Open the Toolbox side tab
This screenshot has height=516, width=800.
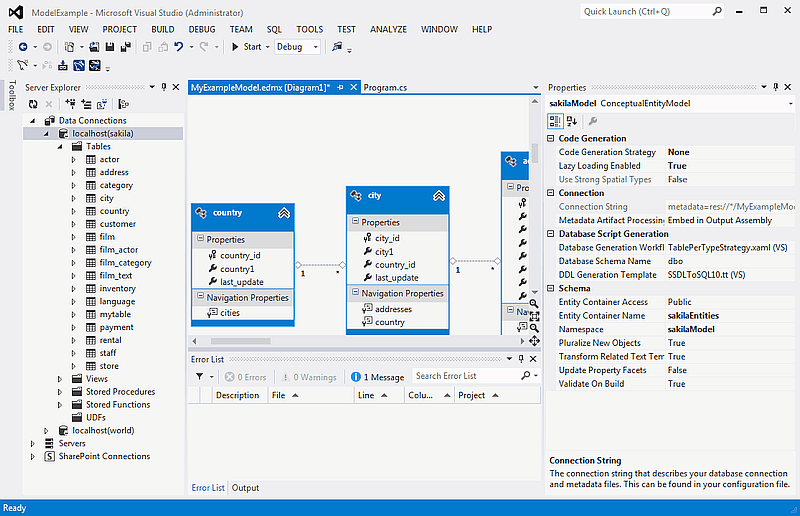[12, 95]
